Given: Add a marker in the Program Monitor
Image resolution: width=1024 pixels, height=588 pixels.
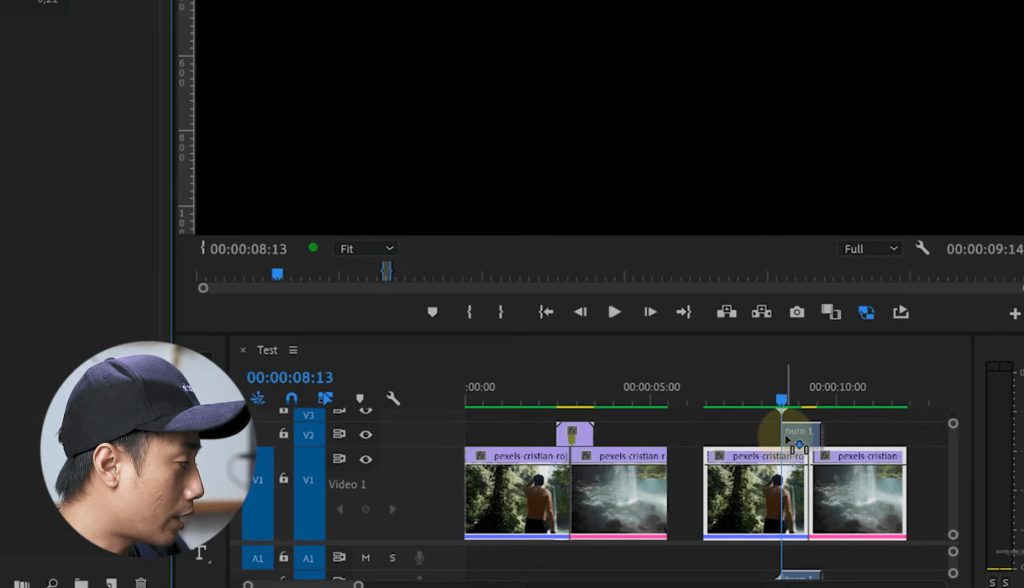Looking at the screenshot, I should coord(432,312).
